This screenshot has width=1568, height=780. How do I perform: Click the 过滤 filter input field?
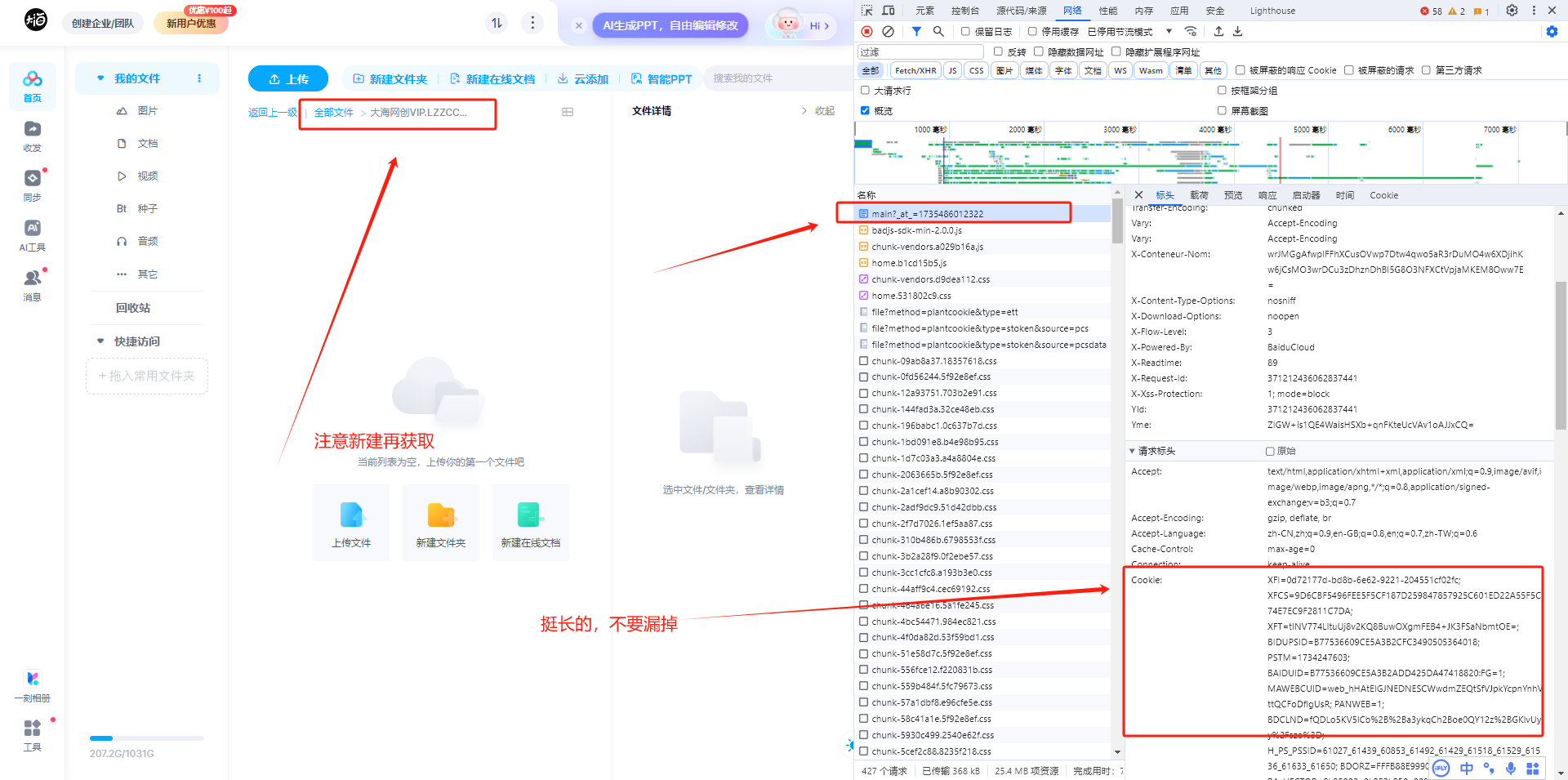[920, 51]
